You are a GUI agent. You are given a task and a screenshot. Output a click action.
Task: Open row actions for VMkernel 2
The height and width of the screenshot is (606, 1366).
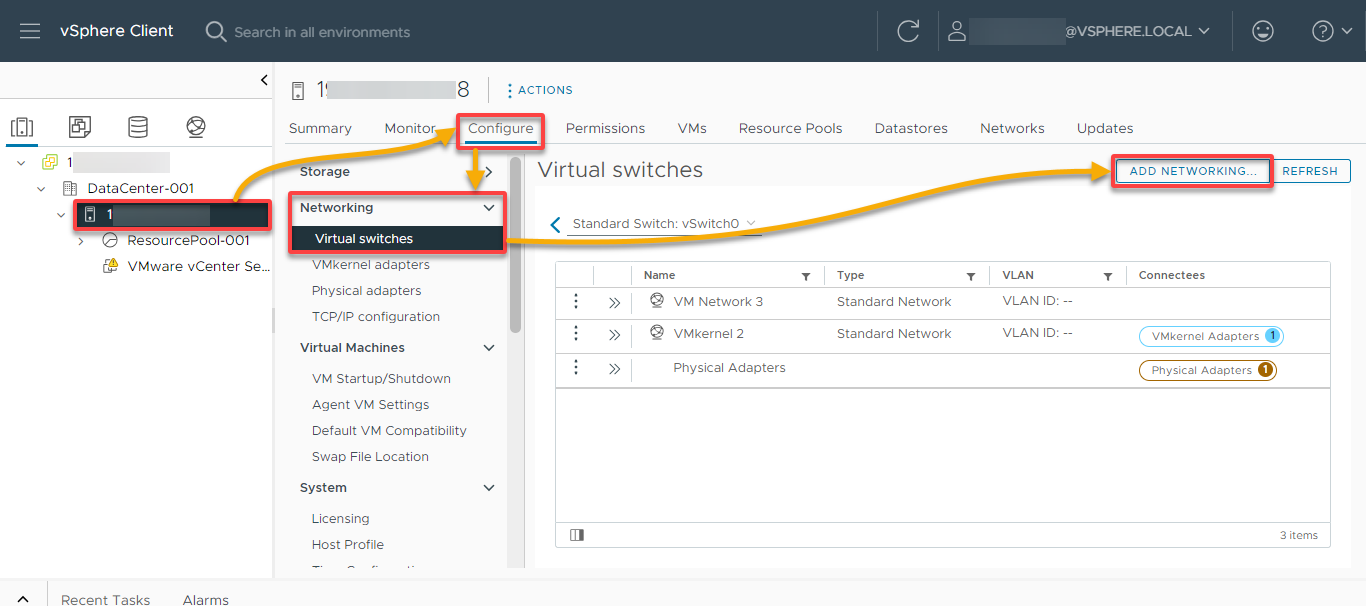(576, 333)
